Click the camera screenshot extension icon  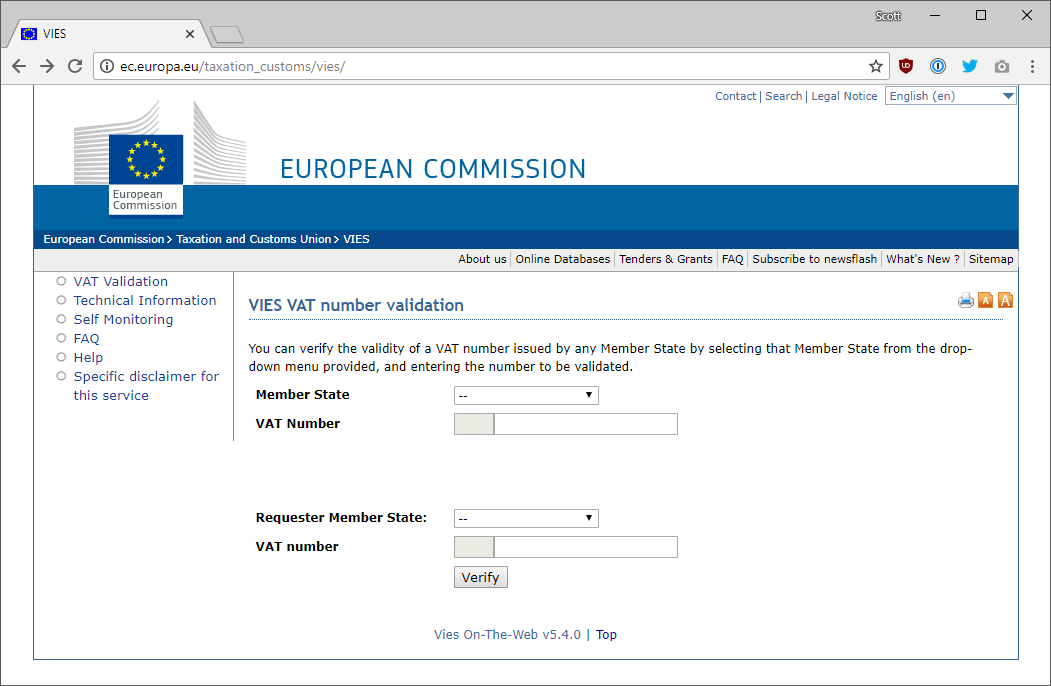coord(1001,66)
